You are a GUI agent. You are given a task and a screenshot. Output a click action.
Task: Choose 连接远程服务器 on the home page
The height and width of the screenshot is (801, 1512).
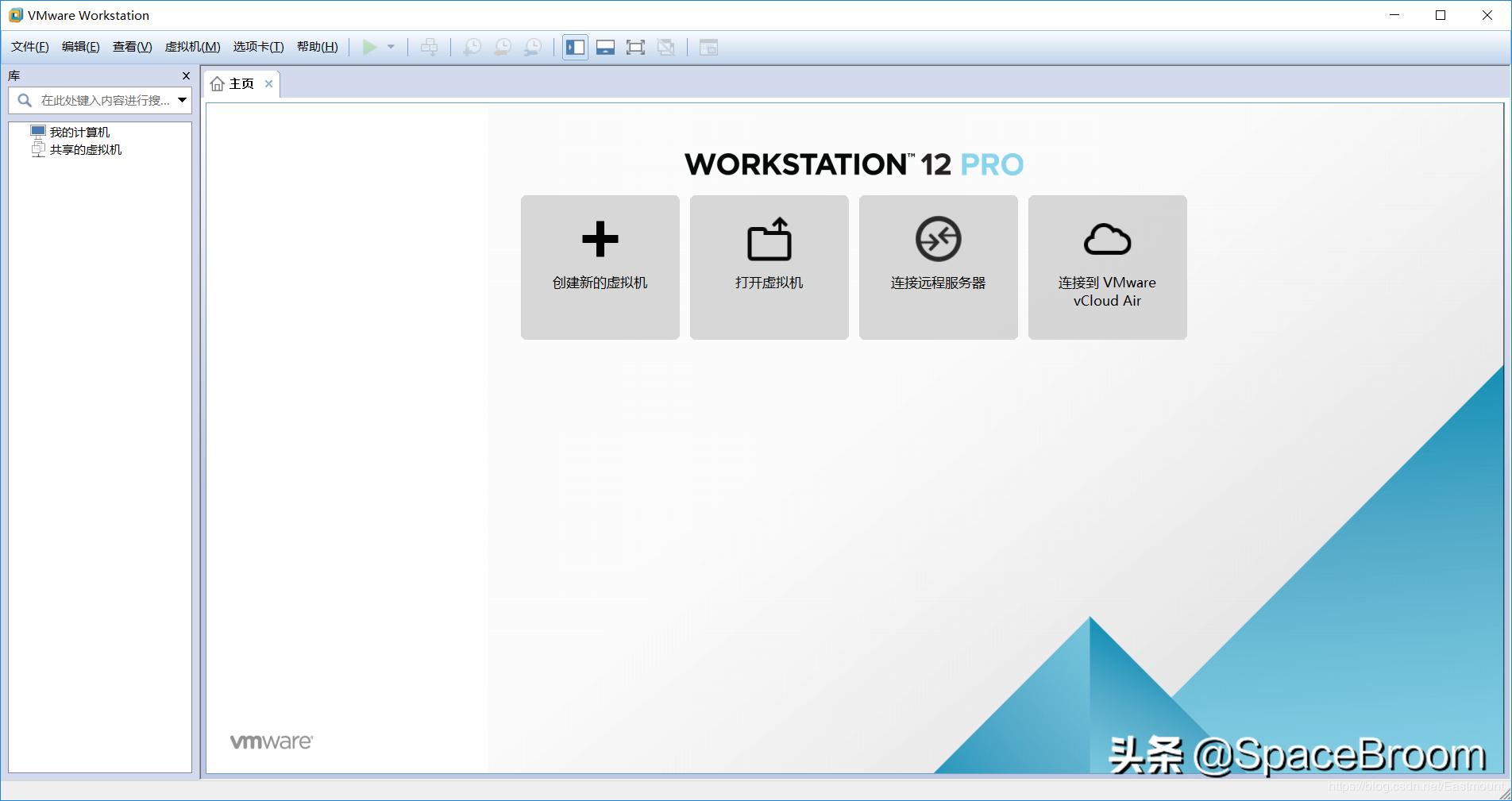938,267
